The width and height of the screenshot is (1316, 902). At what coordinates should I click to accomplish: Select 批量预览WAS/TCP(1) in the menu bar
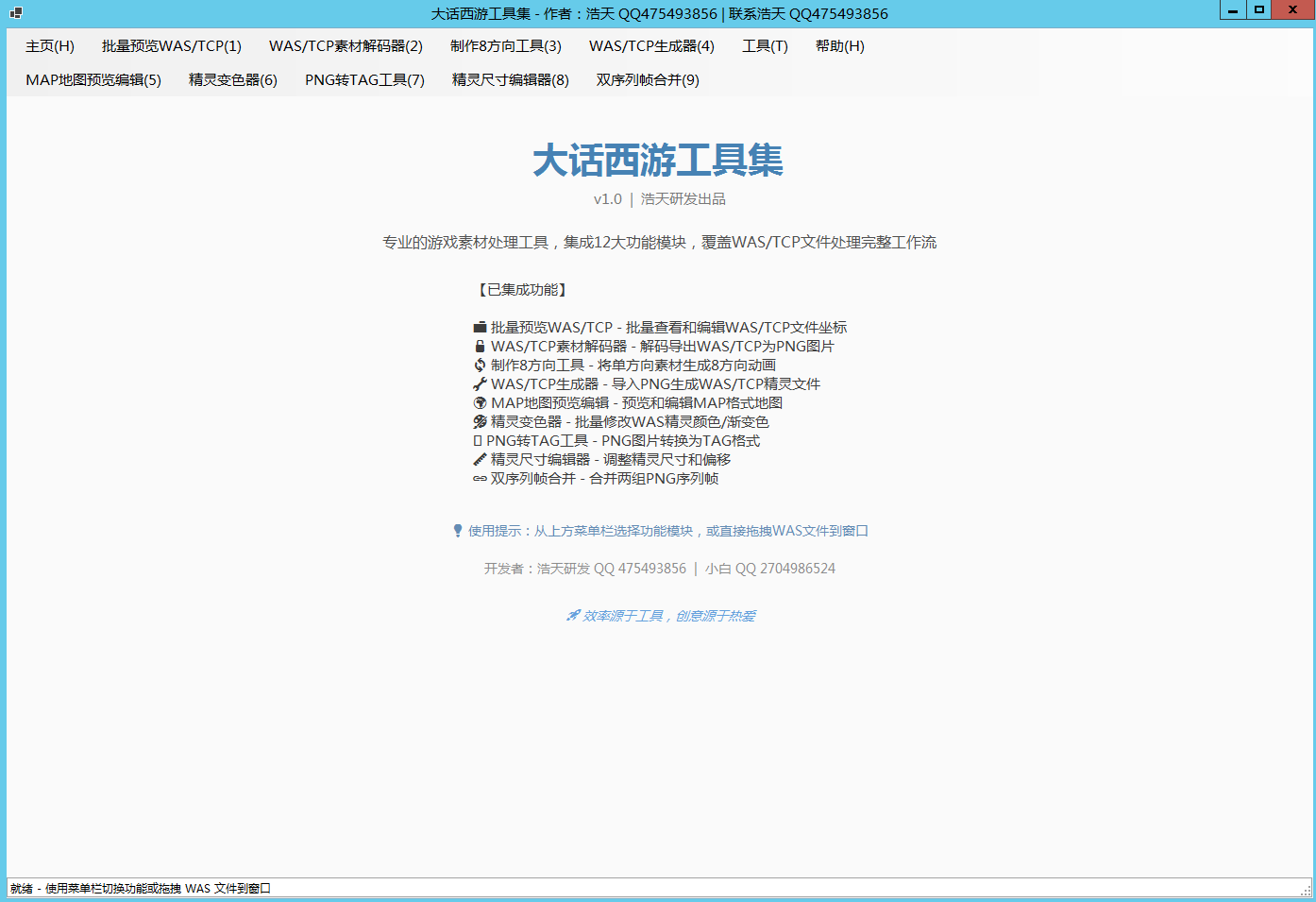(171, 45)
